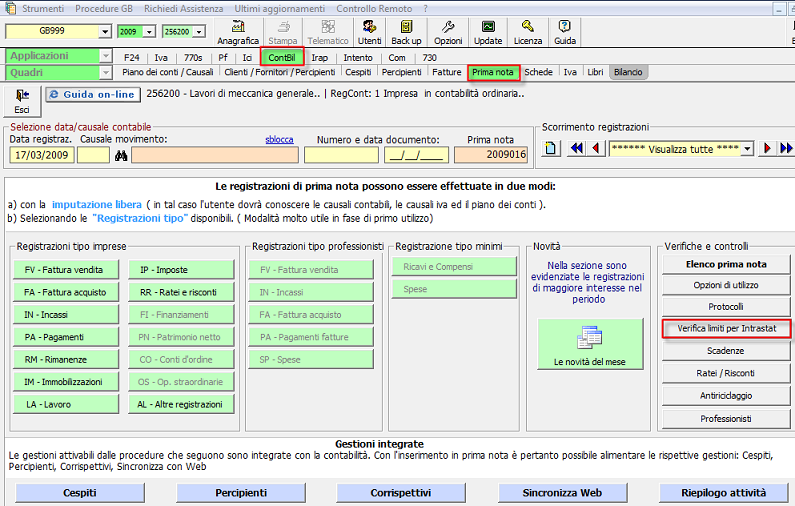The width and height of the screenshot is (795, 506).
Task: Click the sblocca link
Action: pos(280,140)
